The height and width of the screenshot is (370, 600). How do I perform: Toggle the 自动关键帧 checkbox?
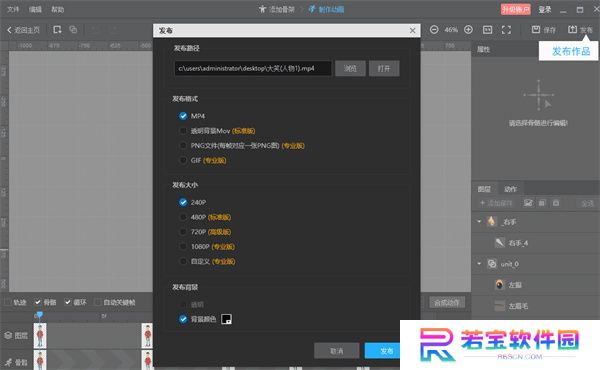pos(98,302)
